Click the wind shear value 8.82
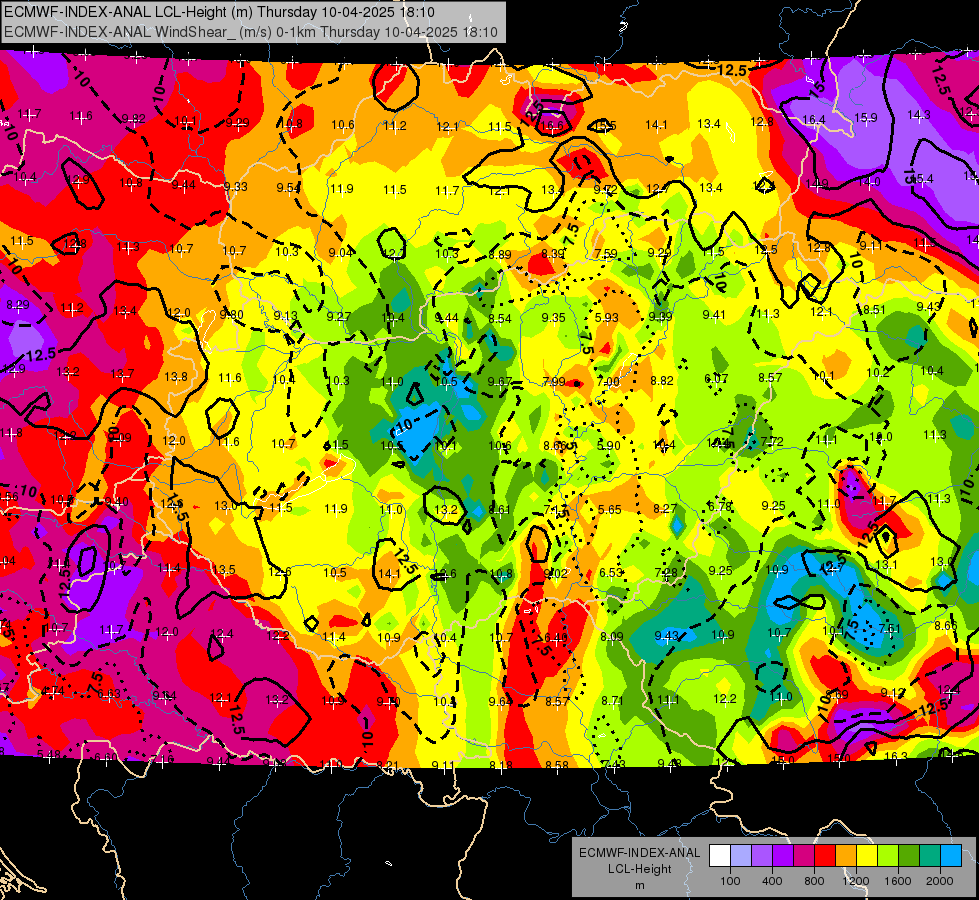979x900 pixels. point(662,380)
